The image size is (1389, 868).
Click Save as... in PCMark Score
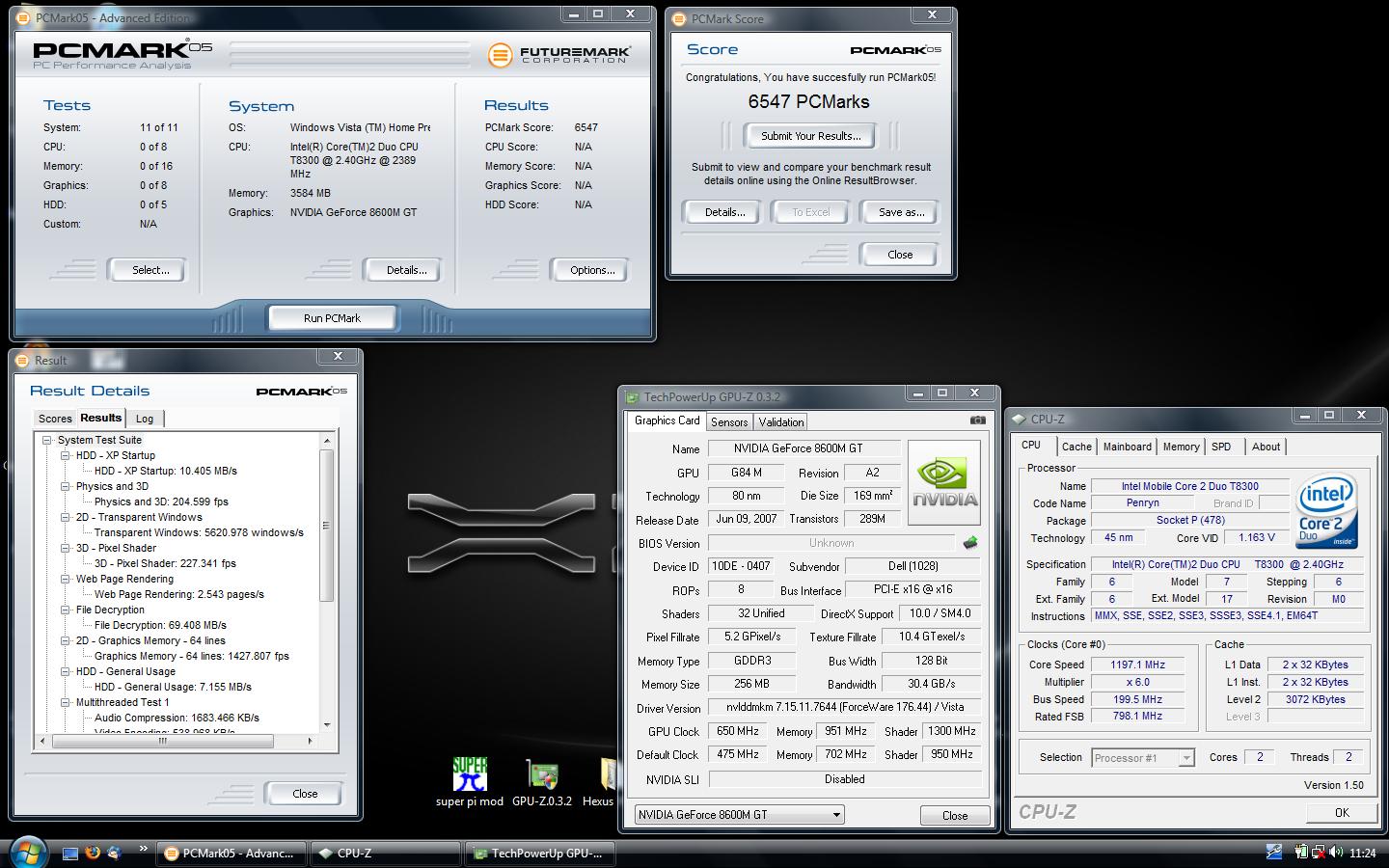[x=901, y=212]
